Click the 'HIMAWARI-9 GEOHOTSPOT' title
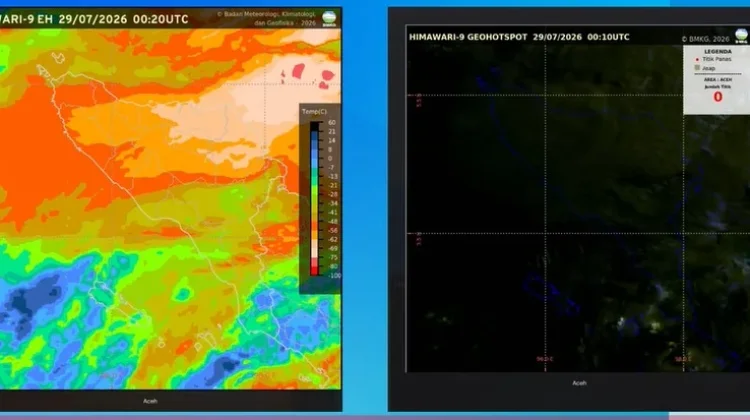Image resolution: width=750 pixels, height=420 pixels. [468, 37]
